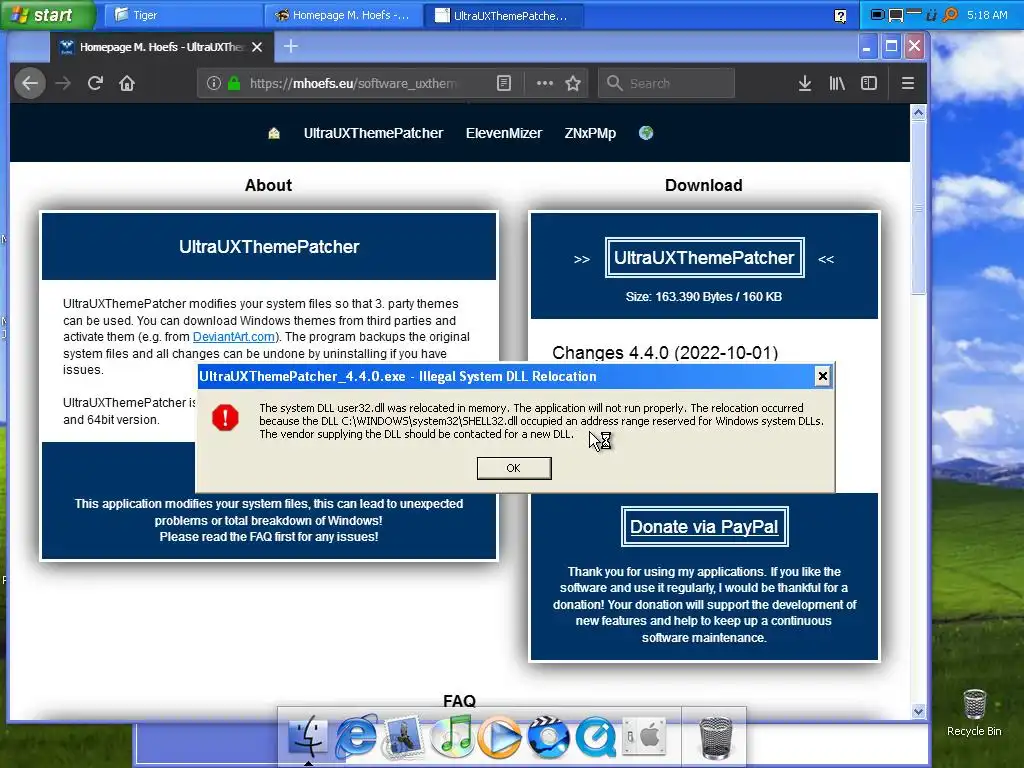Switch to UltraUXThemePatcher taskbar item
1024x768 pixels.
pos(503,15)
